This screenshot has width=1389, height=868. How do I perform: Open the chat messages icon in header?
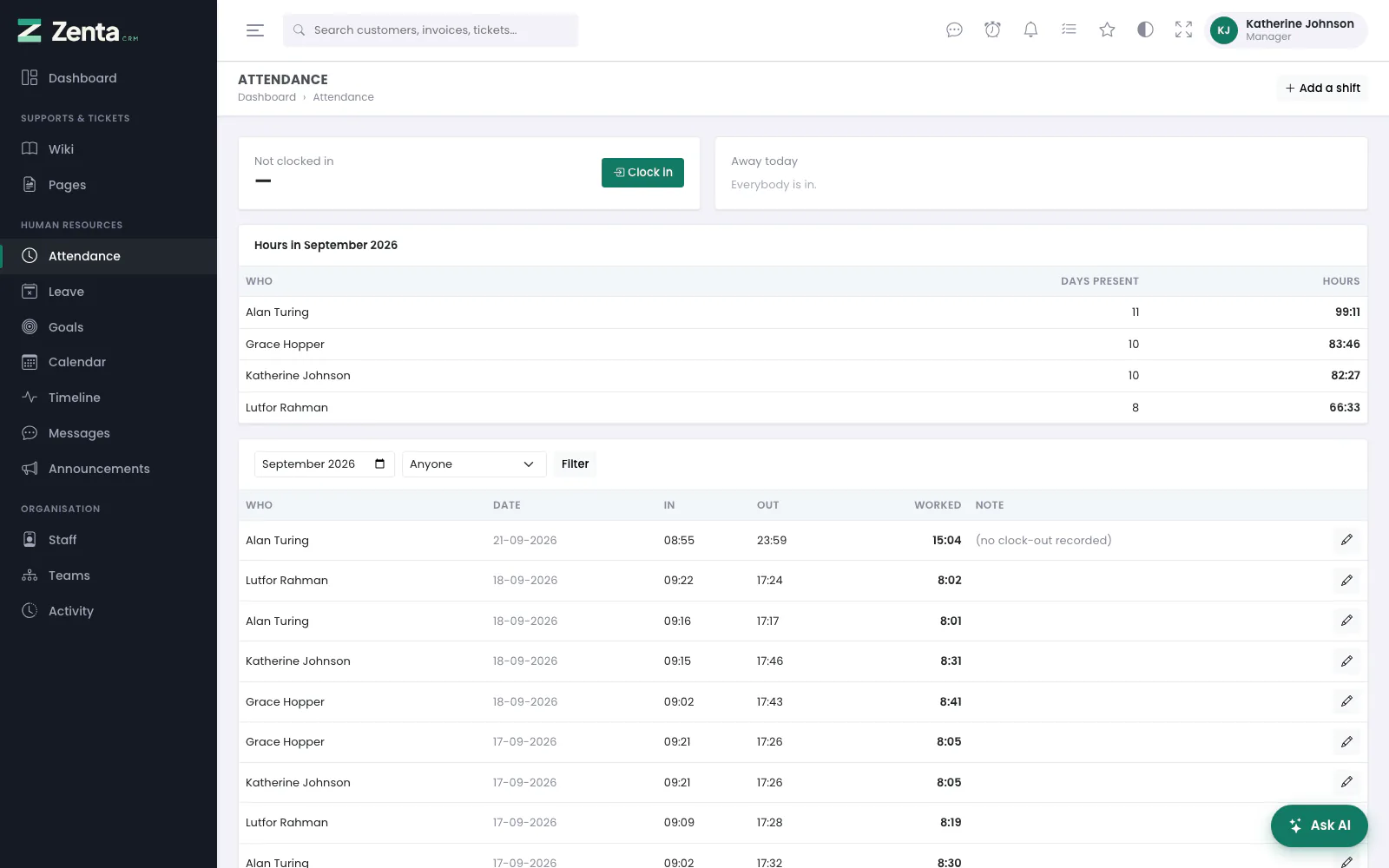[x=954, y=30]
